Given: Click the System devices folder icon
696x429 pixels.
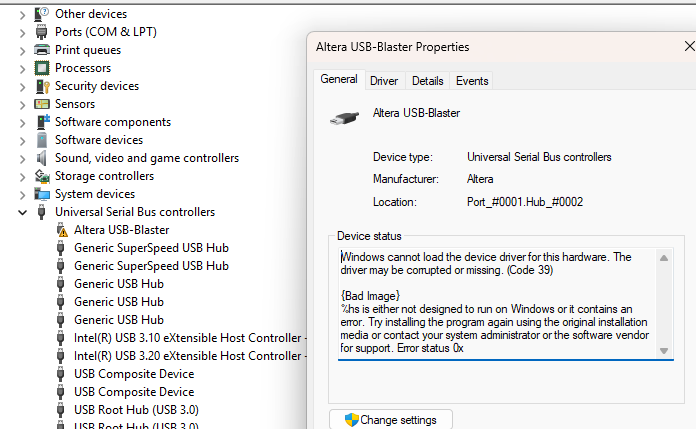Looking at the screenshot, I should pyautogui.click(x=42, y=194).
